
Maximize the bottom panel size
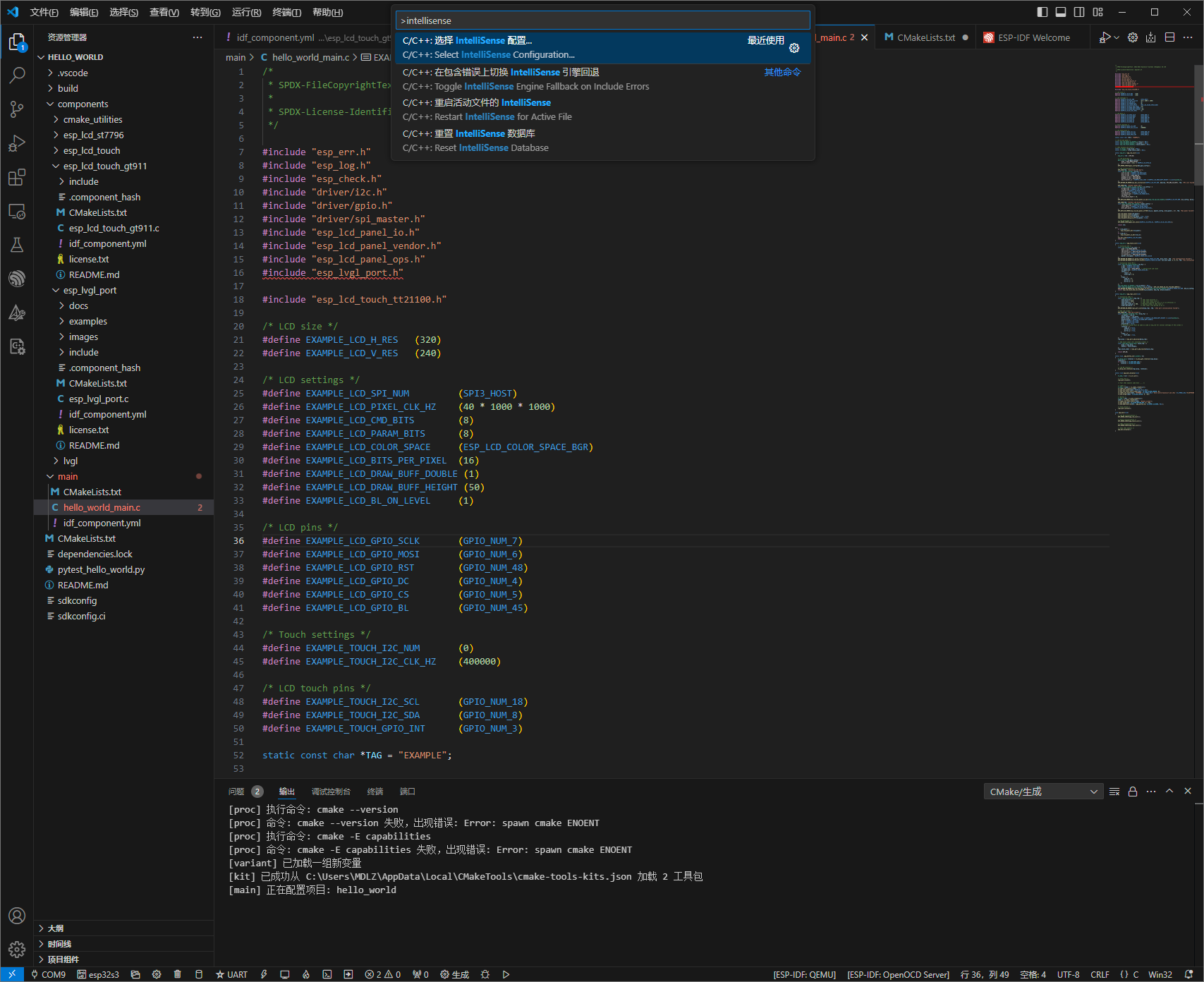(1169, 792)
